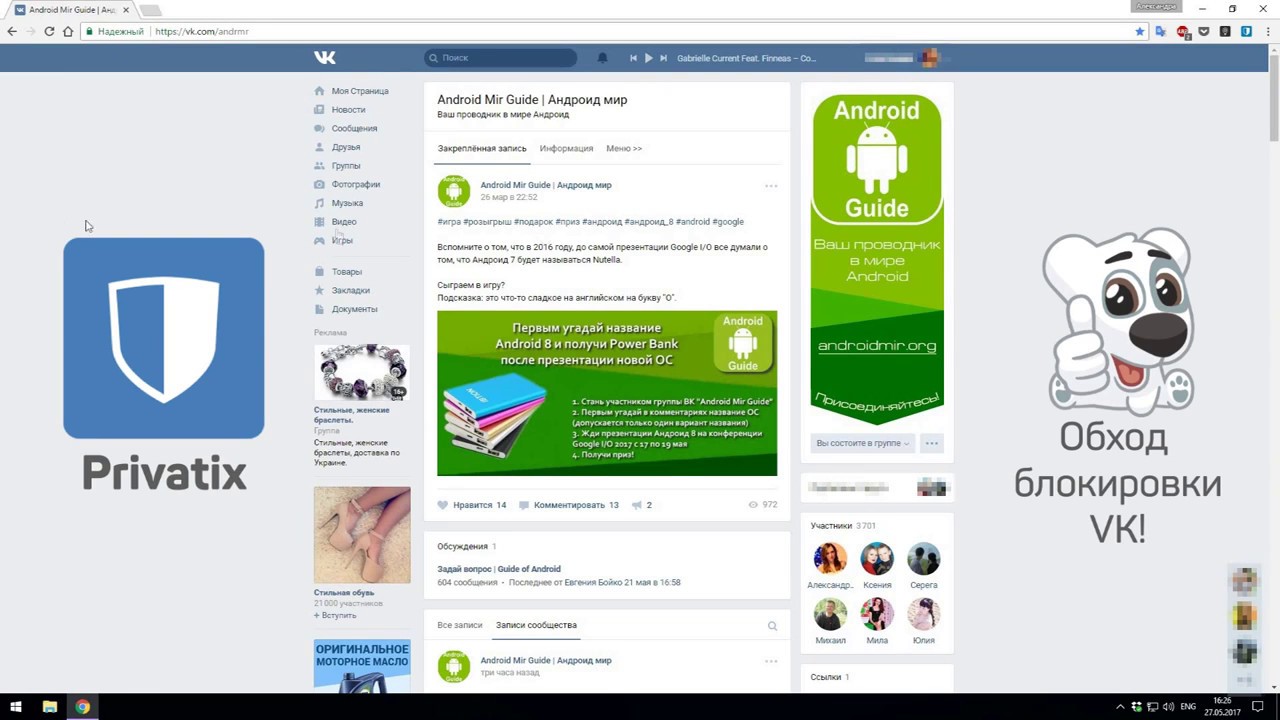Open File Explorer from the taskbar
Image resolution: width=1280 pixels, height=720 pixels.
tap(49, 707)
